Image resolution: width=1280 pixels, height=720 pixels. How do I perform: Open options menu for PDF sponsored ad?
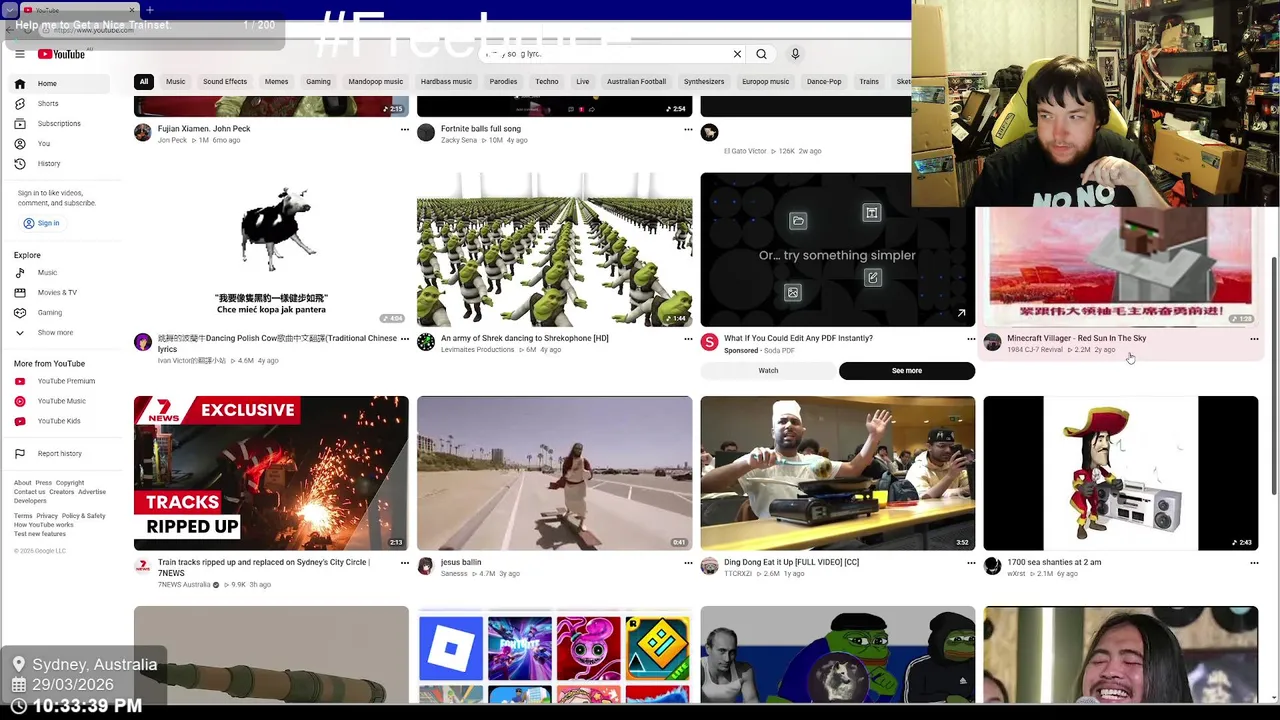(970, 339)
